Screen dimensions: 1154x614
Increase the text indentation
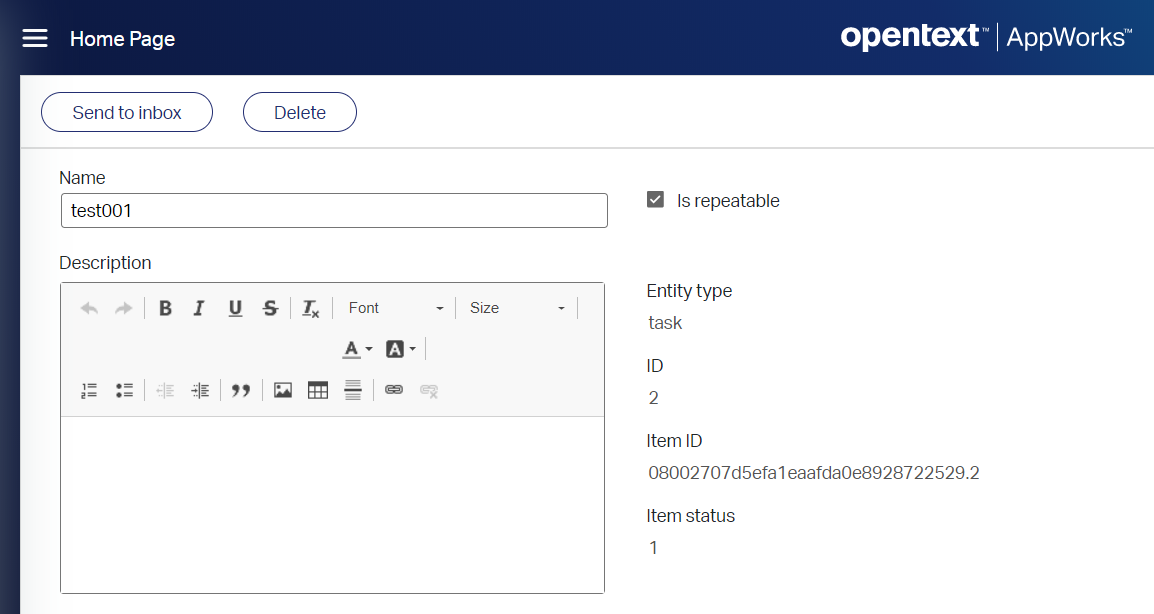click(x=200, y=389)
